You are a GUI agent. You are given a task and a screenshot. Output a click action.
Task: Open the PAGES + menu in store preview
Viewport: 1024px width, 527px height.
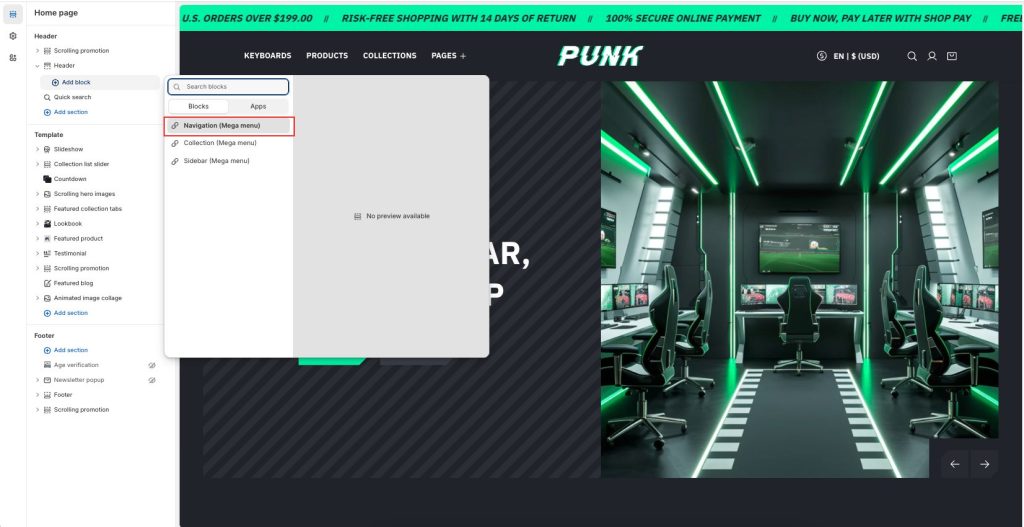(x=449, y=56)
